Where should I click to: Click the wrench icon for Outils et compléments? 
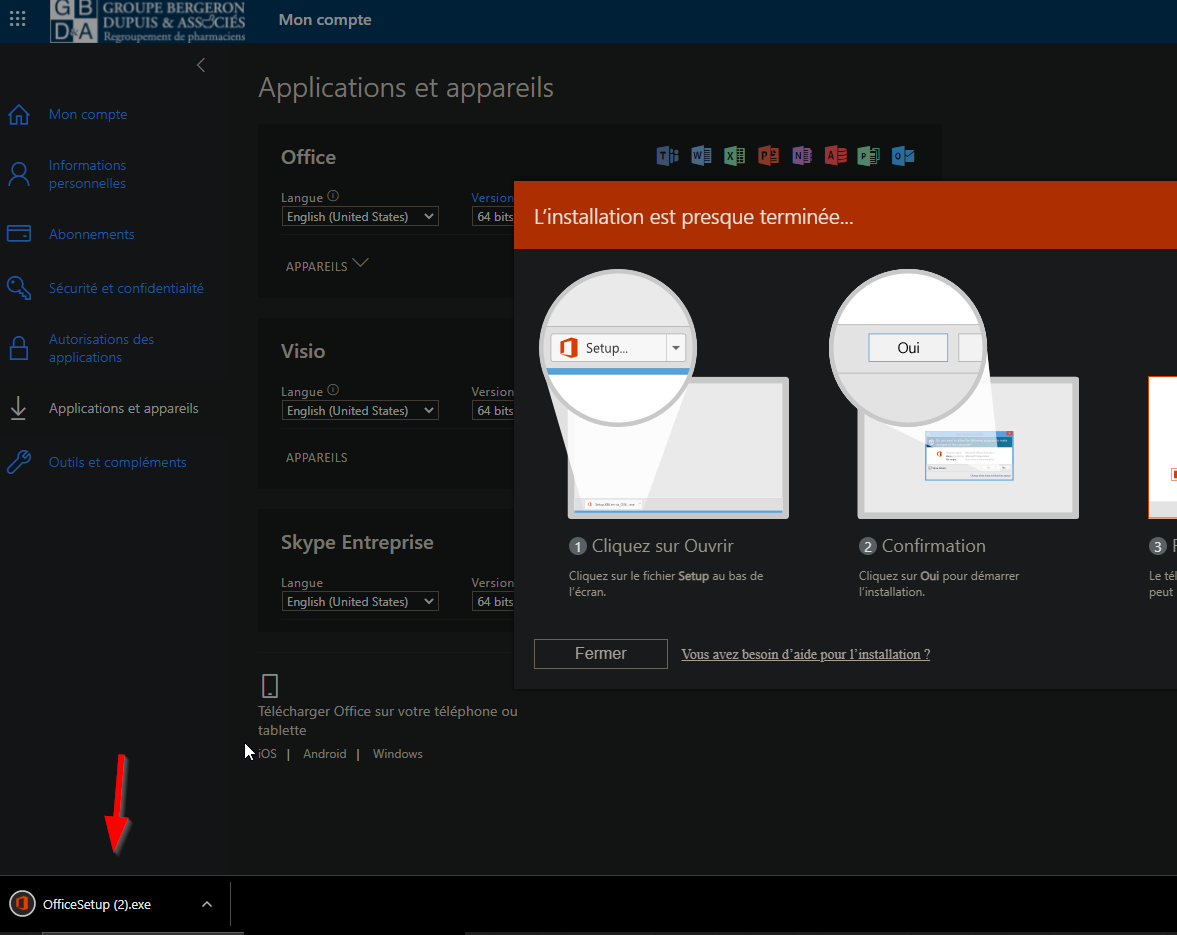click(19, 462)
